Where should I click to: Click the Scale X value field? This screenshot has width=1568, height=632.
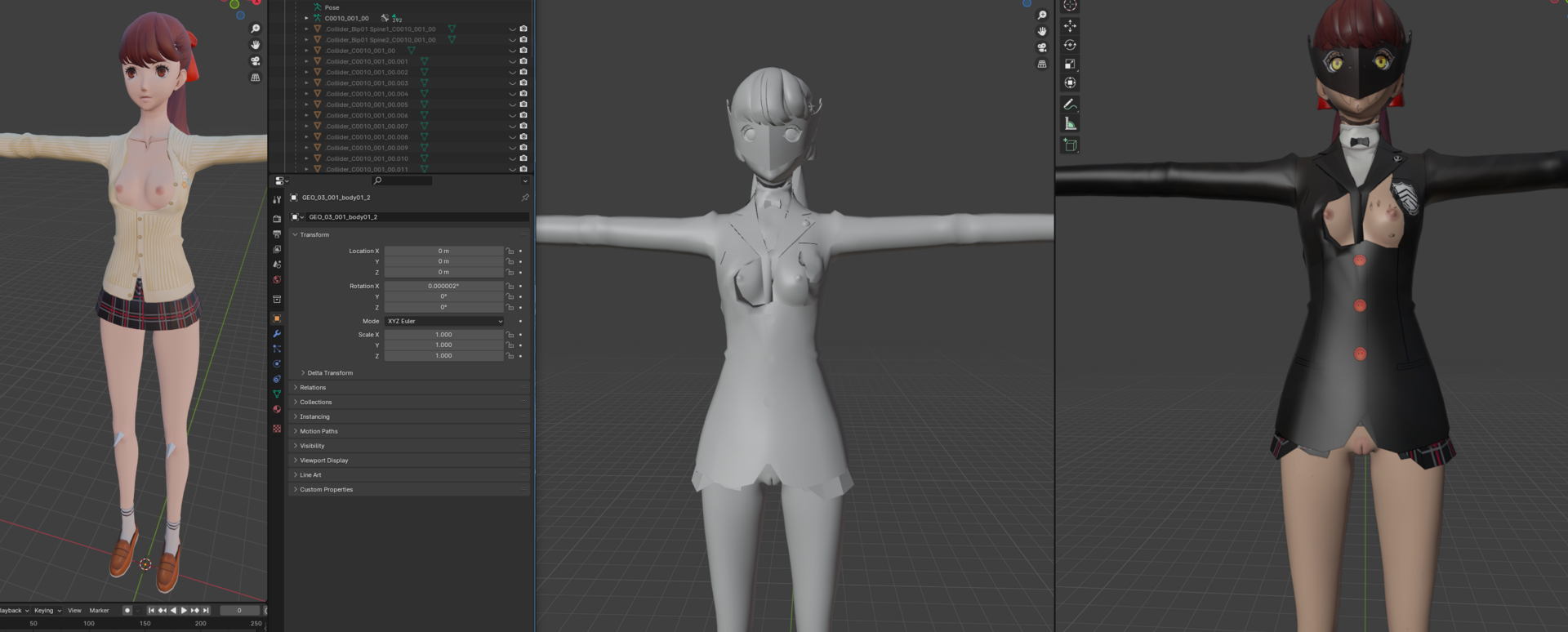tap(444, 335)
